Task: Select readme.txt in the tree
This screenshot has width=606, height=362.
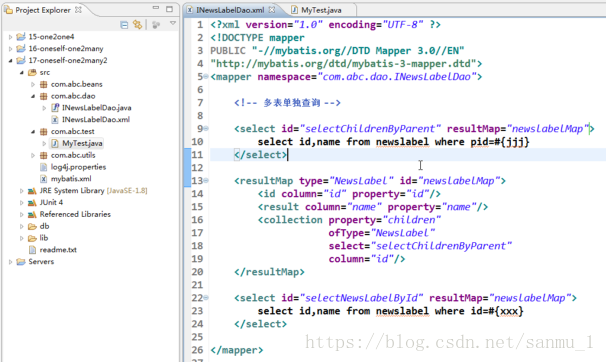Action: tap(58, 250)
